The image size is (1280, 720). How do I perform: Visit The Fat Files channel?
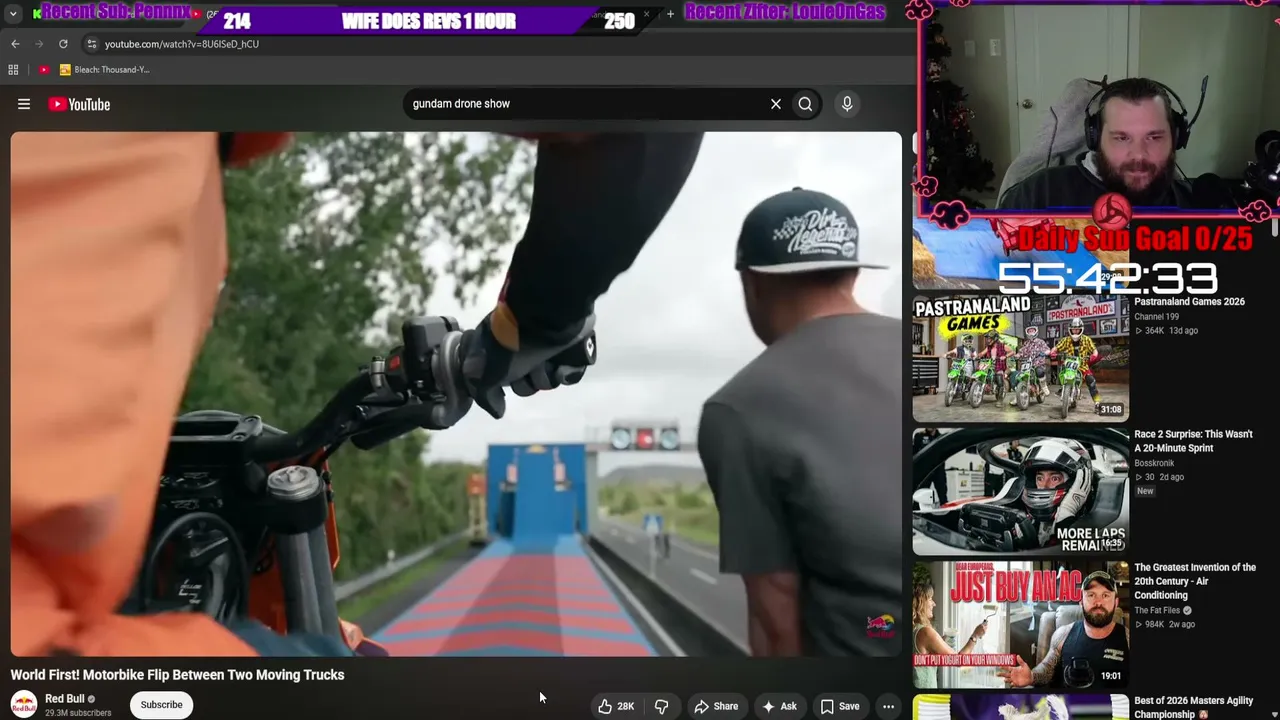click(x=1157, y=610)
